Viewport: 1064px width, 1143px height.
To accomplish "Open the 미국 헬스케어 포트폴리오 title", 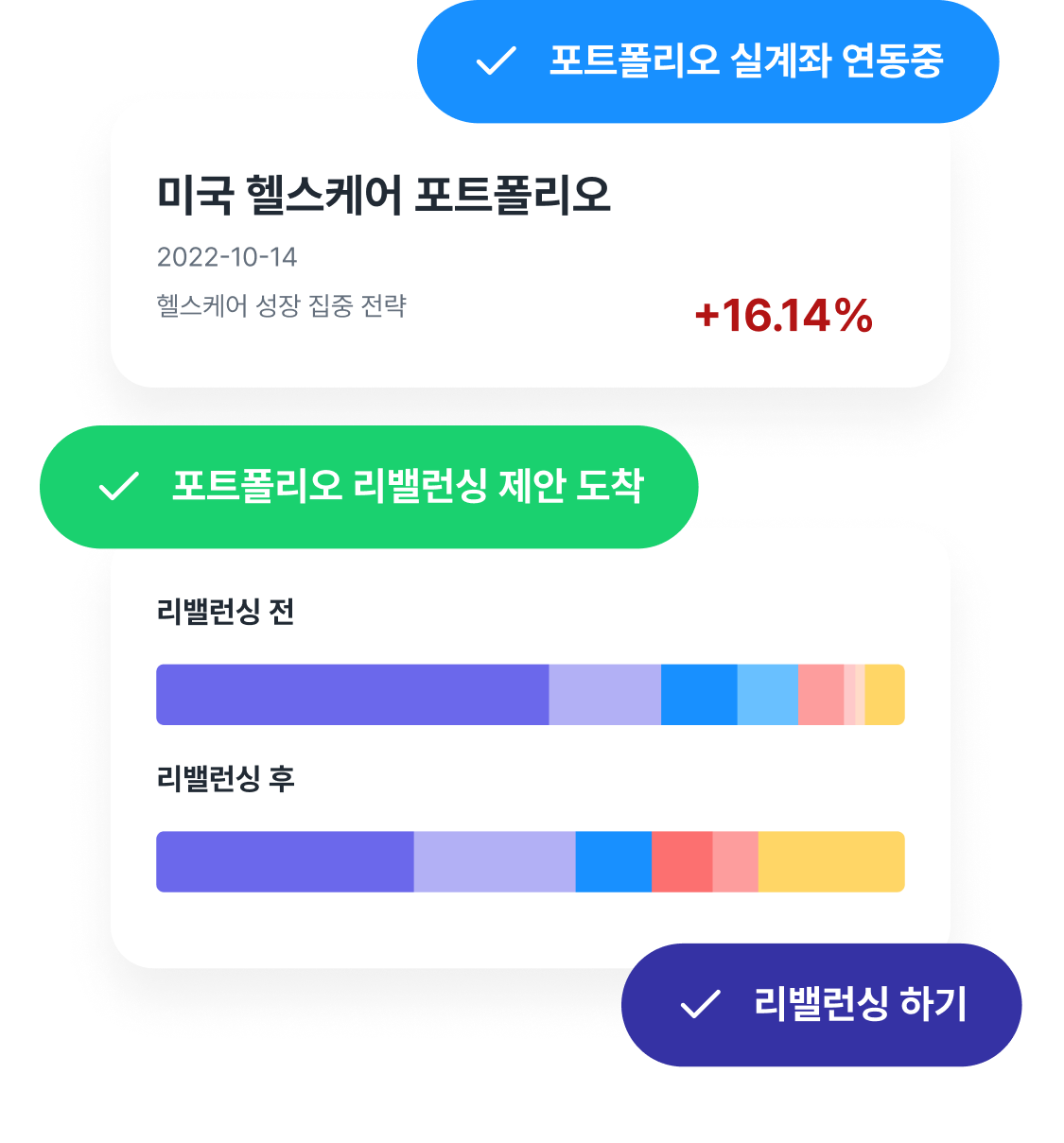I will pos(383,194).
